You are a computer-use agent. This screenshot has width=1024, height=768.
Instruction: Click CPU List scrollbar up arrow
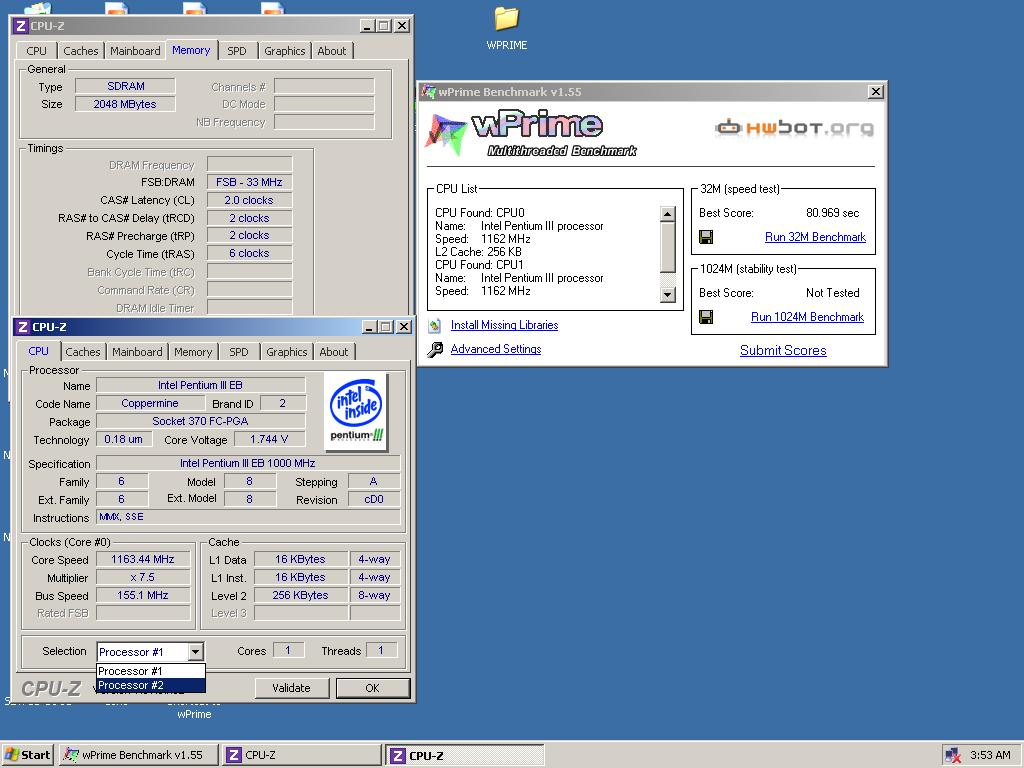coord(667,214)
